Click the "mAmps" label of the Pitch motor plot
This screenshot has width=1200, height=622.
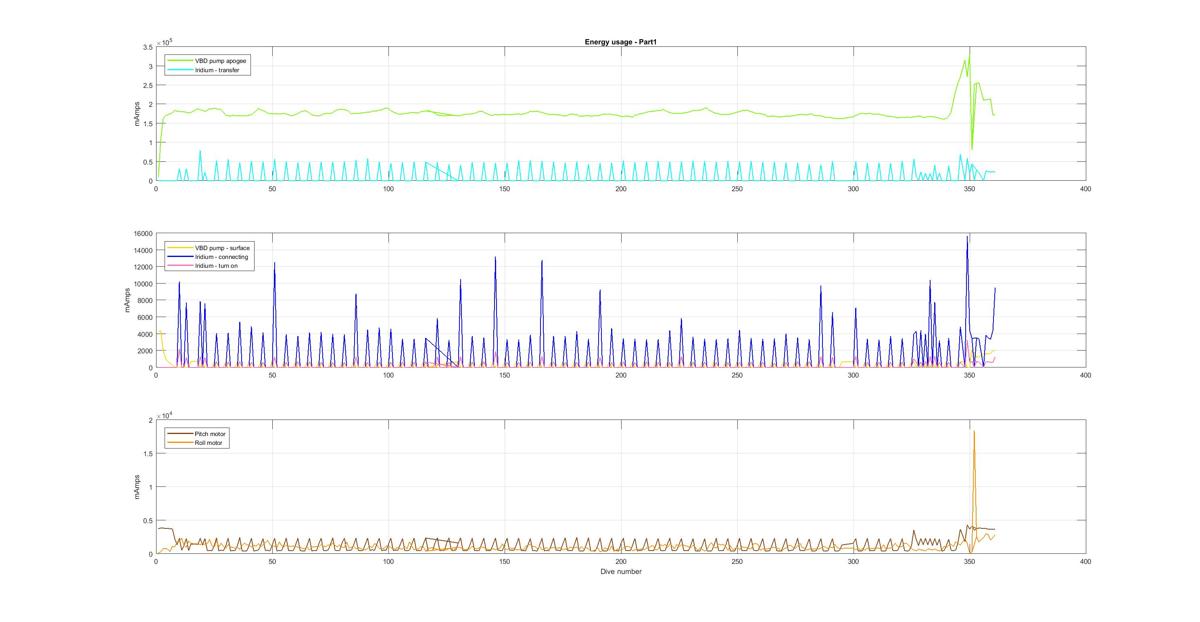pos(137,487)
